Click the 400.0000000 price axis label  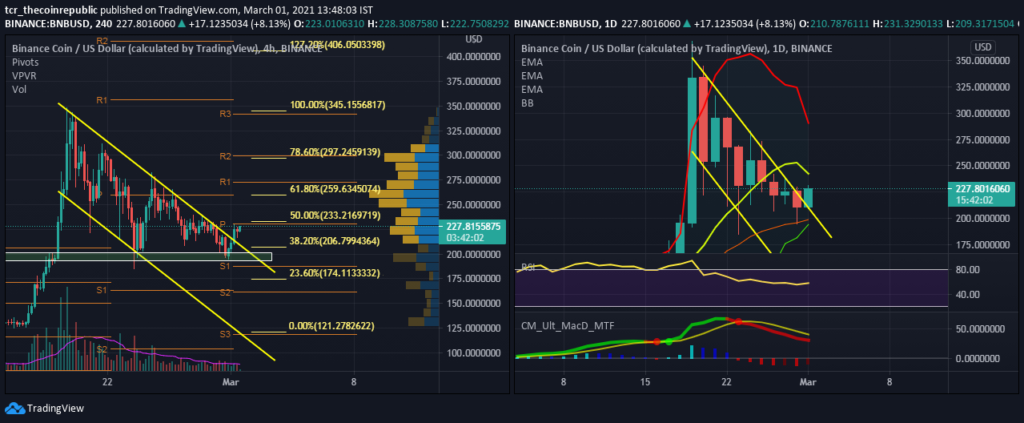[x=475, y=56]
